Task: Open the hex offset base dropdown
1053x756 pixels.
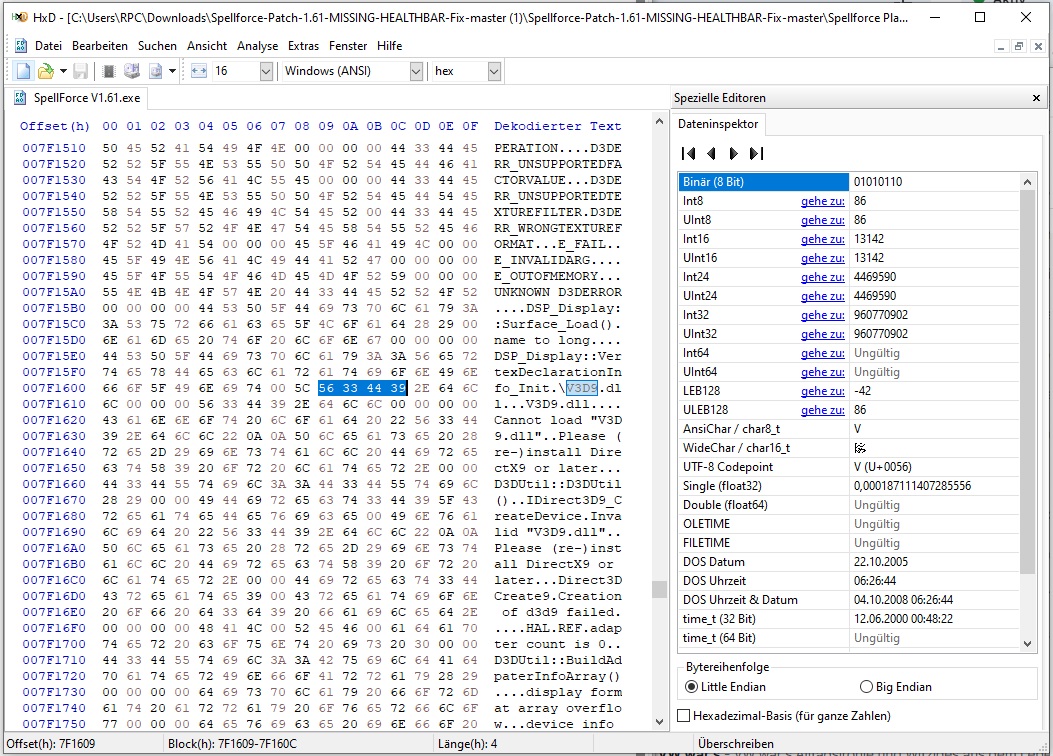Action: tap(494, 71)
